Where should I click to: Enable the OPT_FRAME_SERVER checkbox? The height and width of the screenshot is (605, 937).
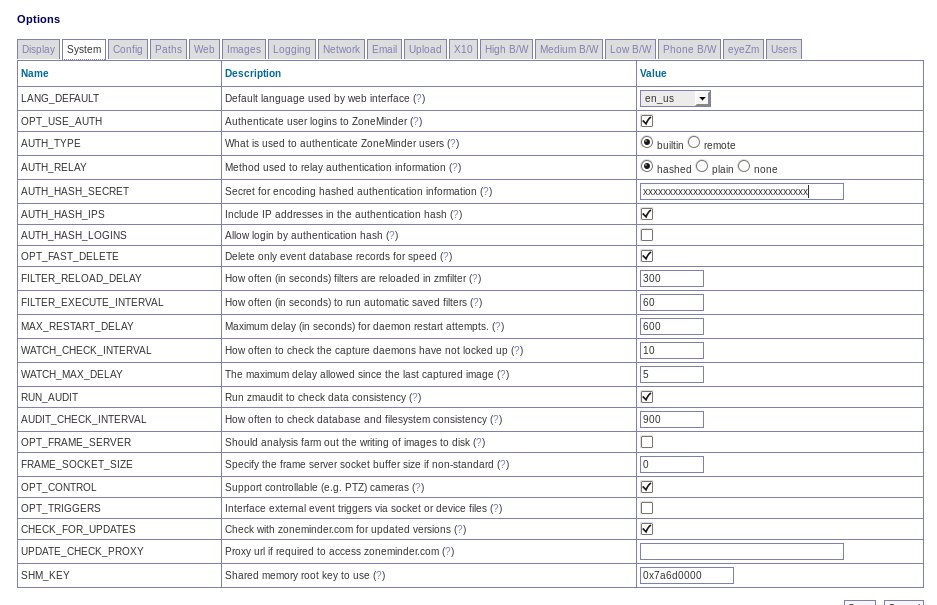coord(647,442)
